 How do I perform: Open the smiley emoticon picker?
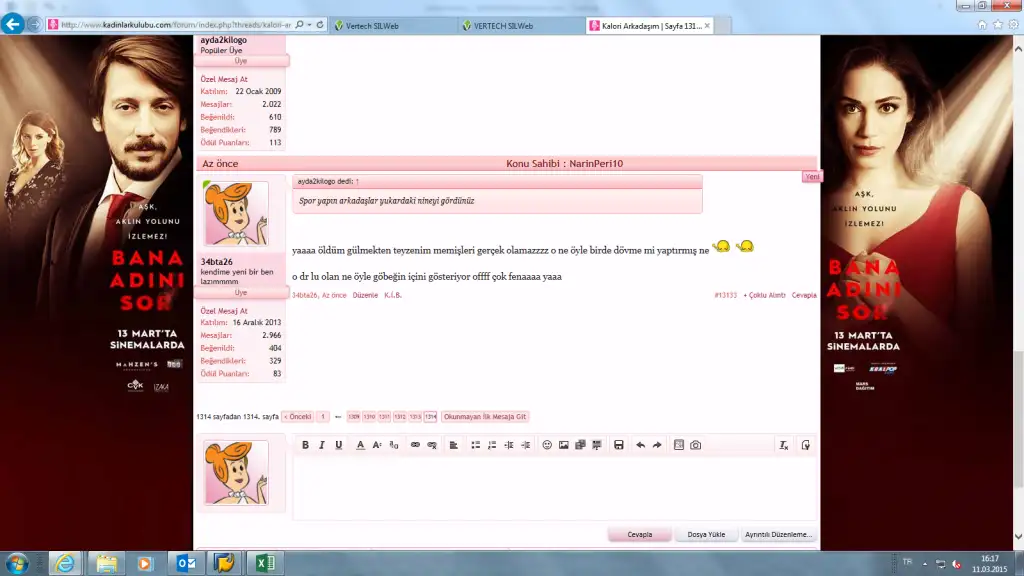coord(547,445)
